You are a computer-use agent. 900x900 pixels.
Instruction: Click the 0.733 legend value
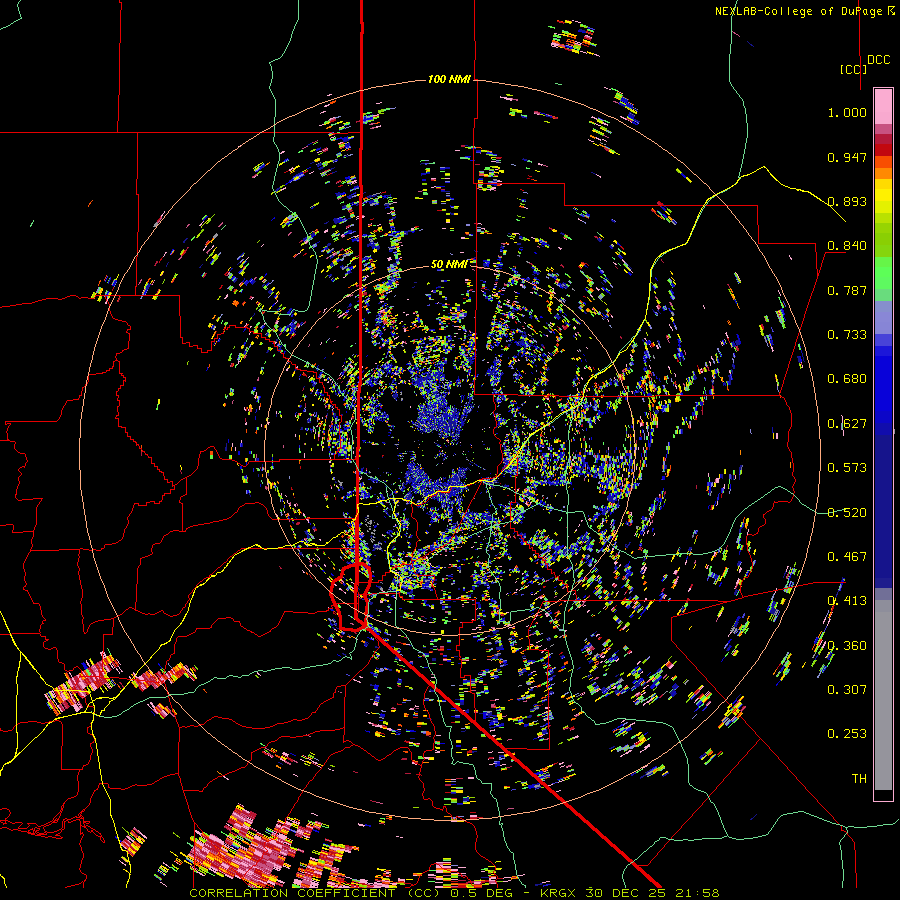click(x=847, y=335)
